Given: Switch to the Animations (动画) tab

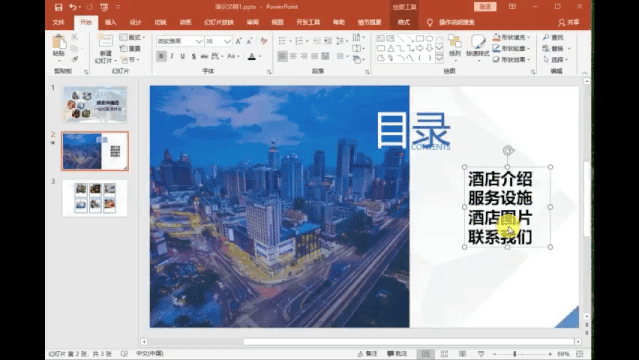Looking at the screenshot, I should (x=185, y=22).
